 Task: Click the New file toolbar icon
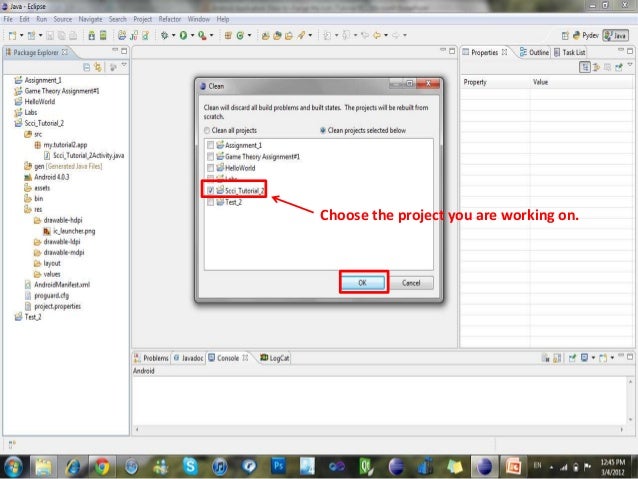point(13,36)
